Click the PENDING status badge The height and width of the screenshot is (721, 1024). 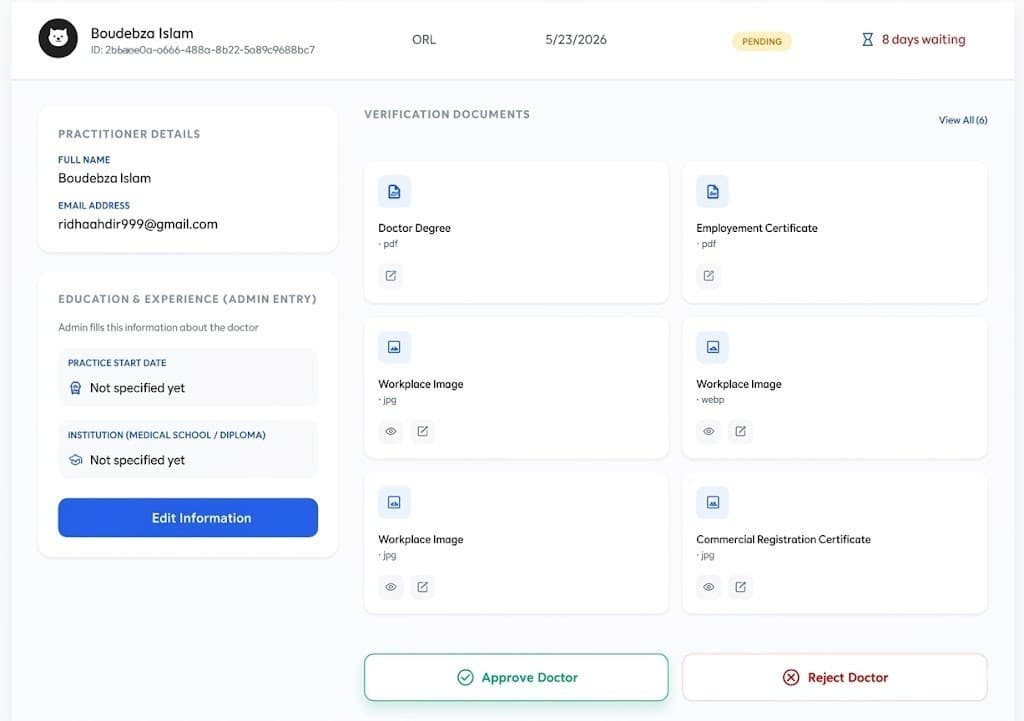tap(761, 41)
